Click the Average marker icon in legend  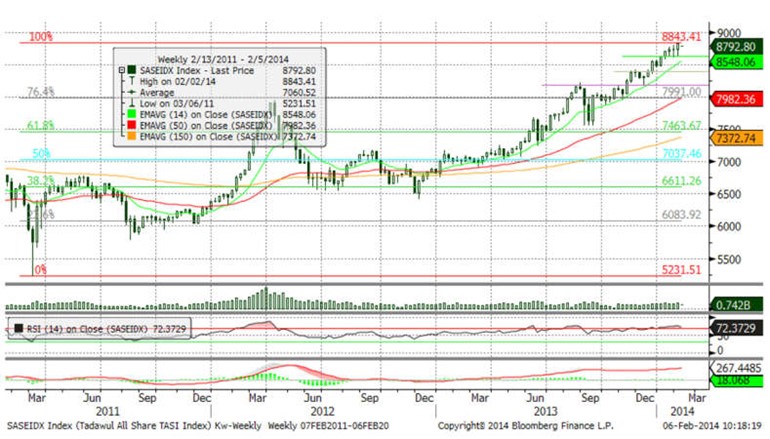tap(132, 92)
